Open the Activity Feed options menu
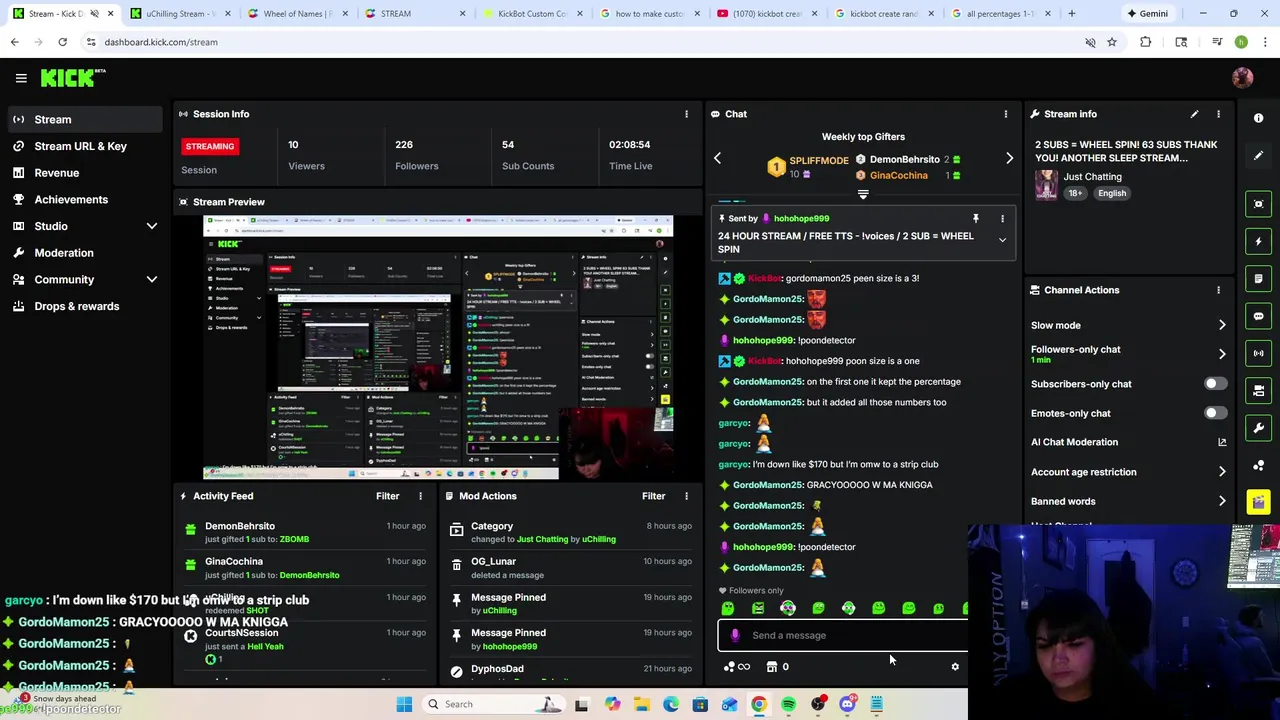The width and height of the screenshot is (1280, 720). (x=420, y=496)
